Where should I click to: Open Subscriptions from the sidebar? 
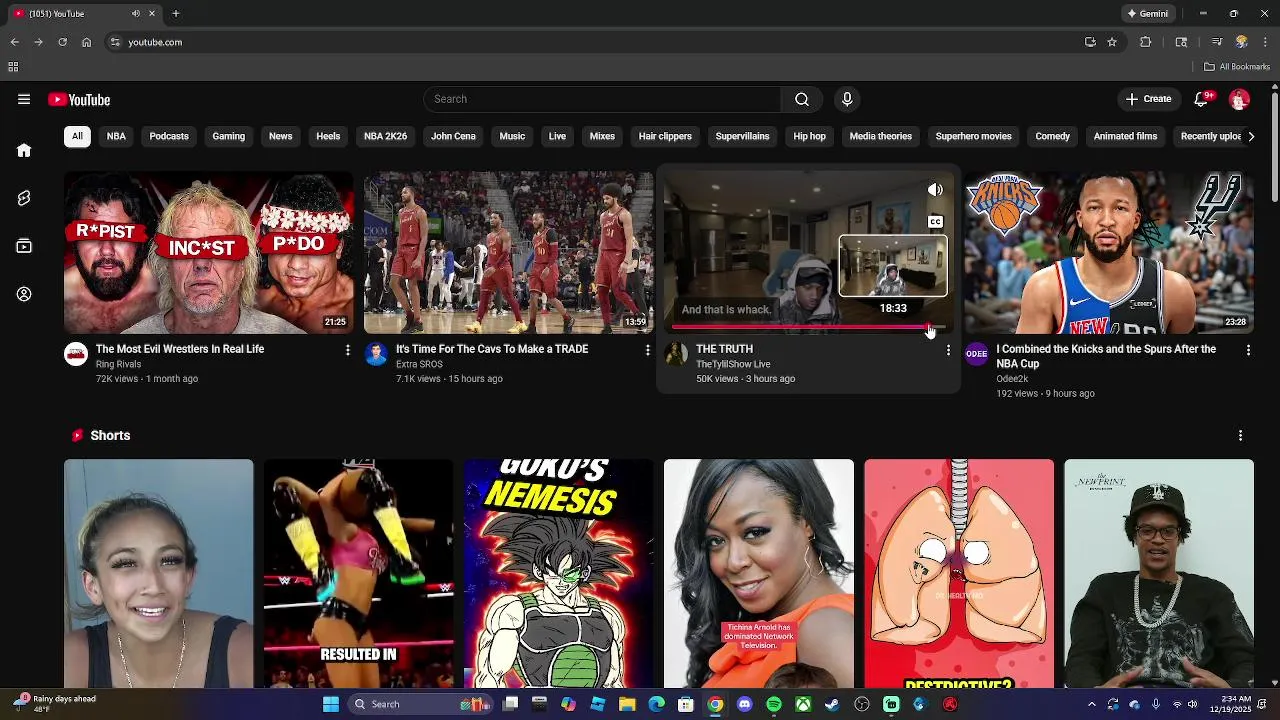pos(24,246)
